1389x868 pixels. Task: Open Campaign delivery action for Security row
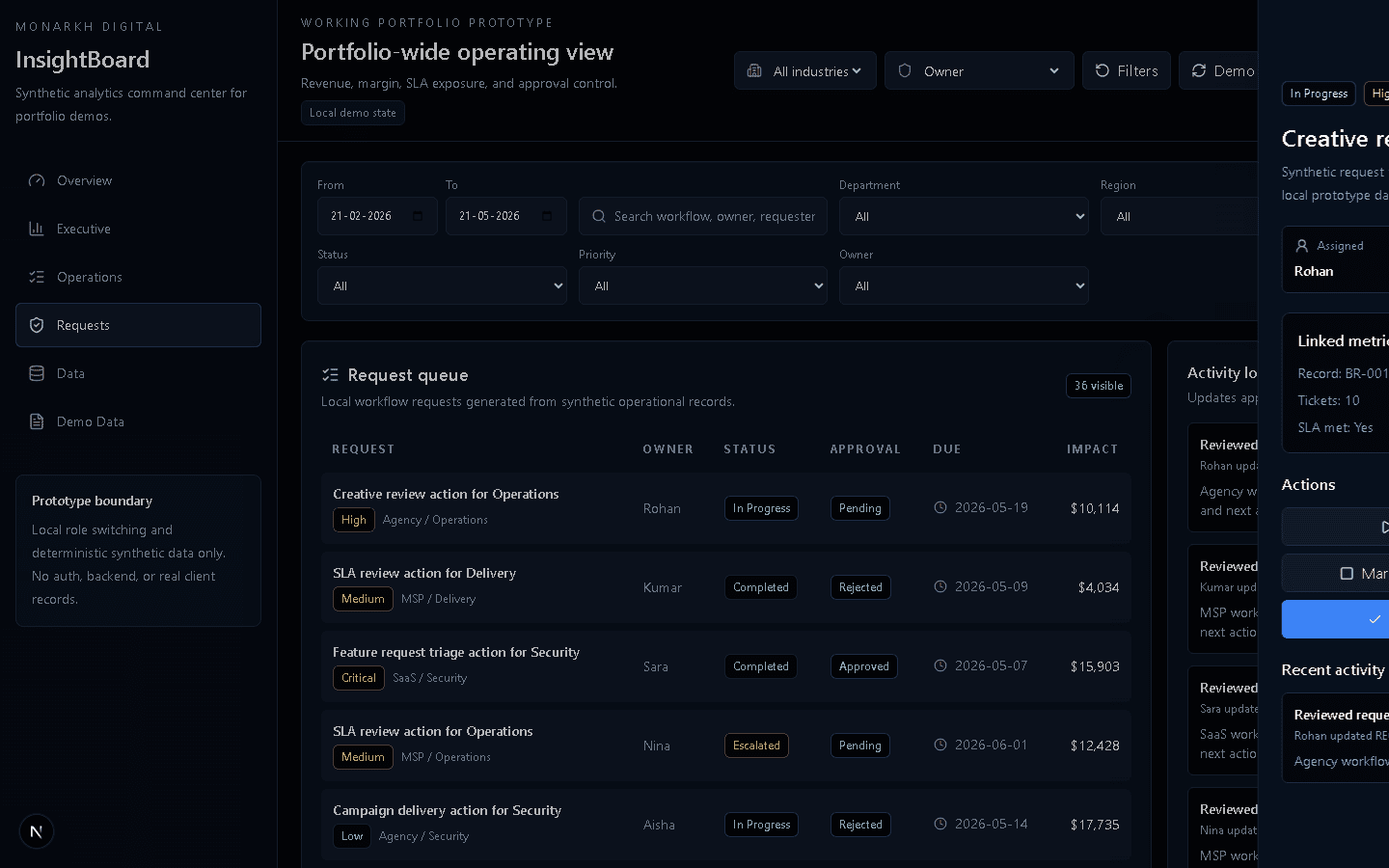click(726, 825)
